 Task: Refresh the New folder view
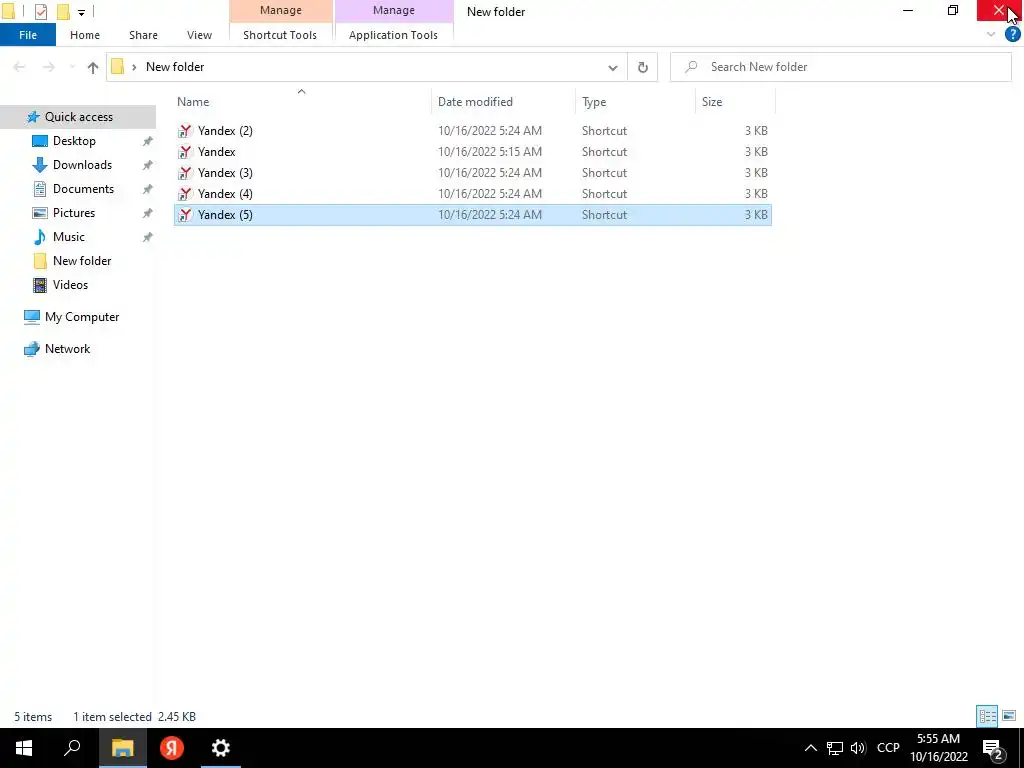tap(643, 67)
